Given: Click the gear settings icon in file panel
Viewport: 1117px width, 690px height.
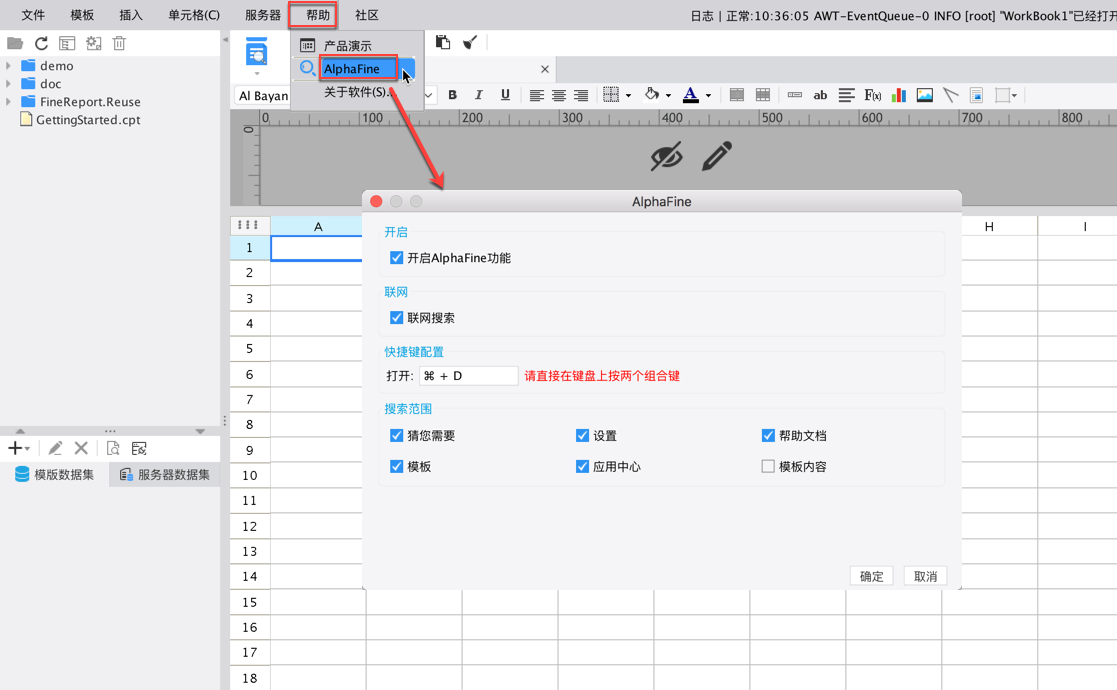Looking at the screenshot, I should tap(93, 43).
